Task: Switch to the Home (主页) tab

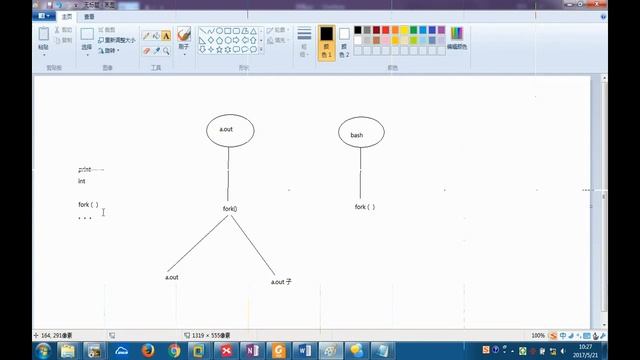Action: point(67,17)
